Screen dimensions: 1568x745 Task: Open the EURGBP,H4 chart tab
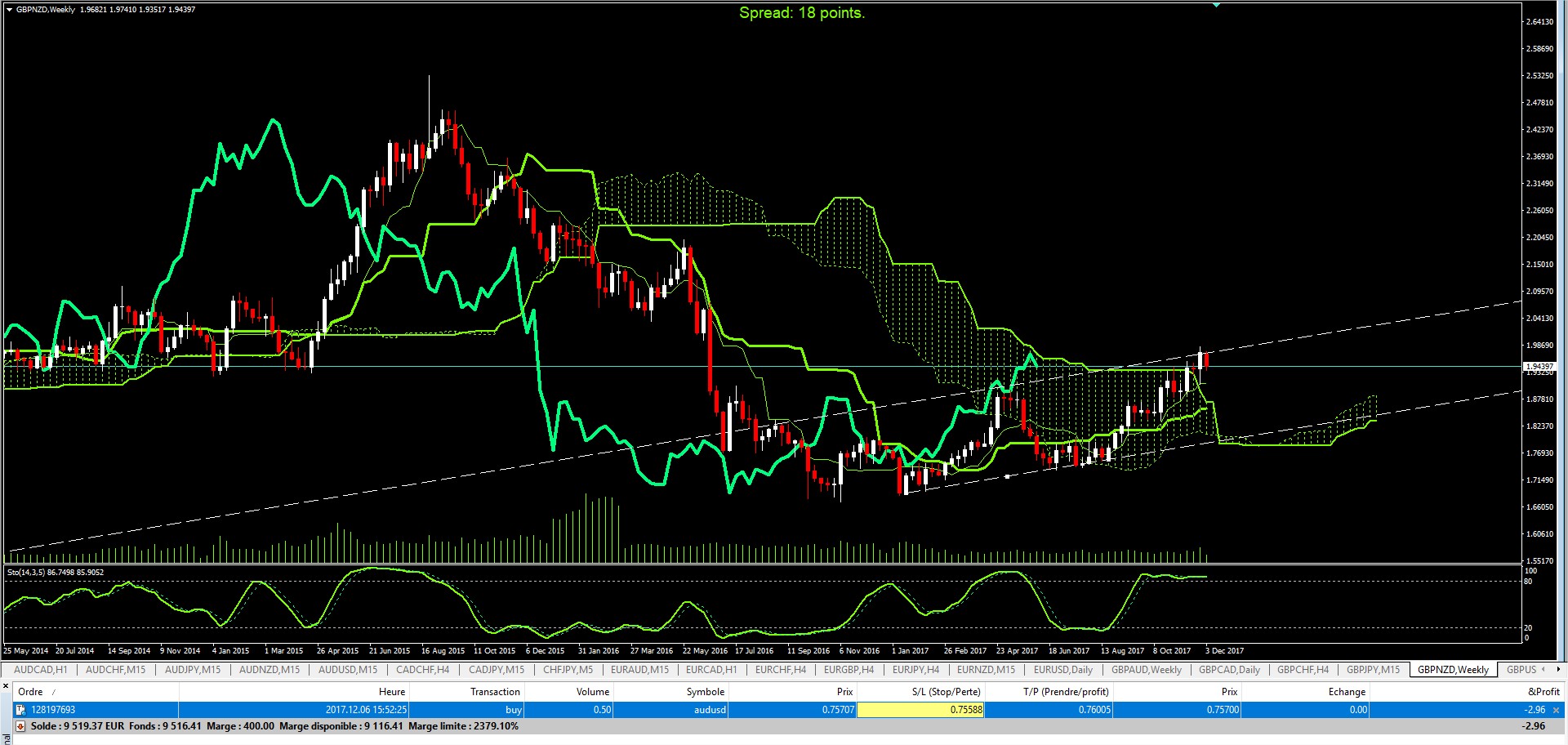tap(849, 670)
